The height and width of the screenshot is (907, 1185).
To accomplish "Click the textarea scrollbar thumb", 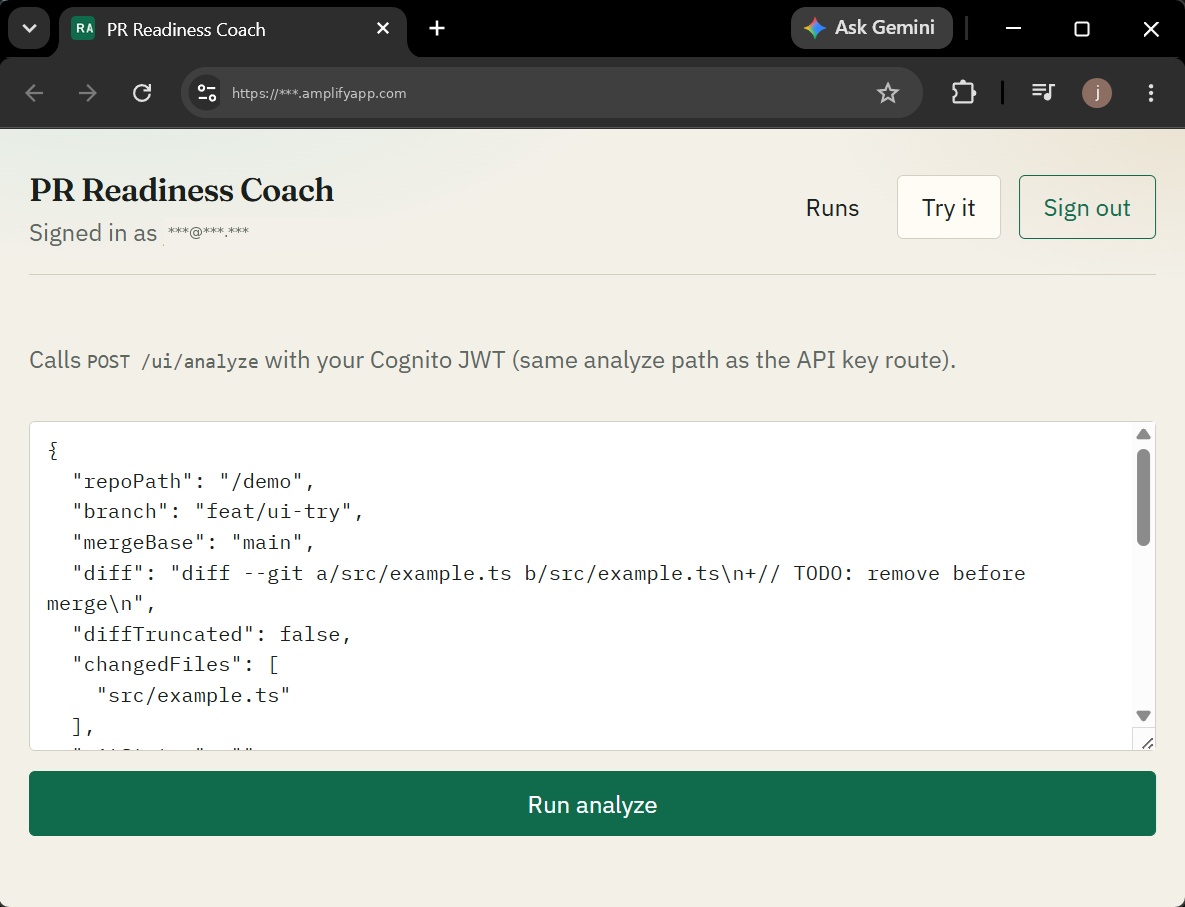I will (x=1143, y=497).
